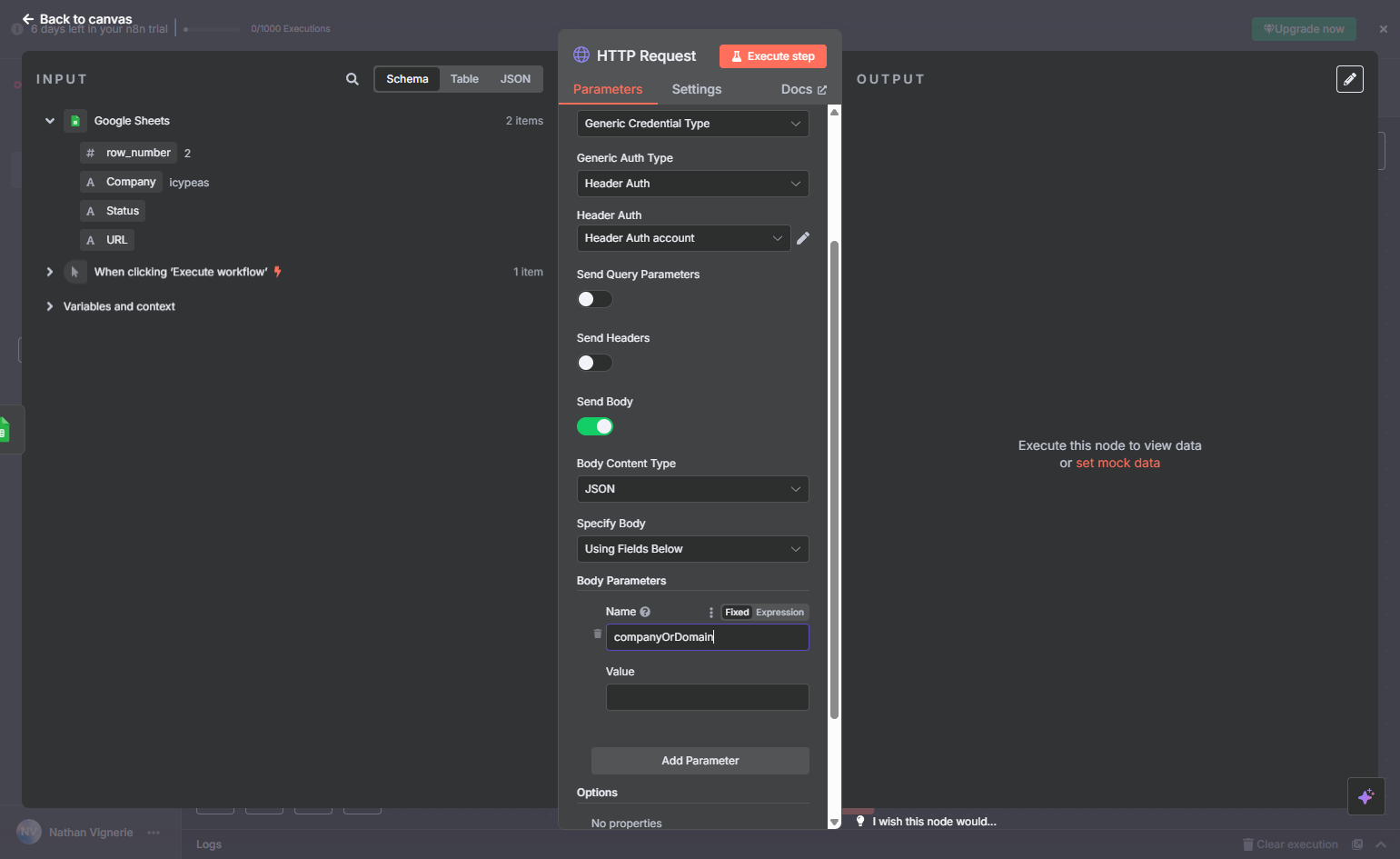Click the Back to canvas arrow
Screen dimensions: 1400x859
(28, 19)
